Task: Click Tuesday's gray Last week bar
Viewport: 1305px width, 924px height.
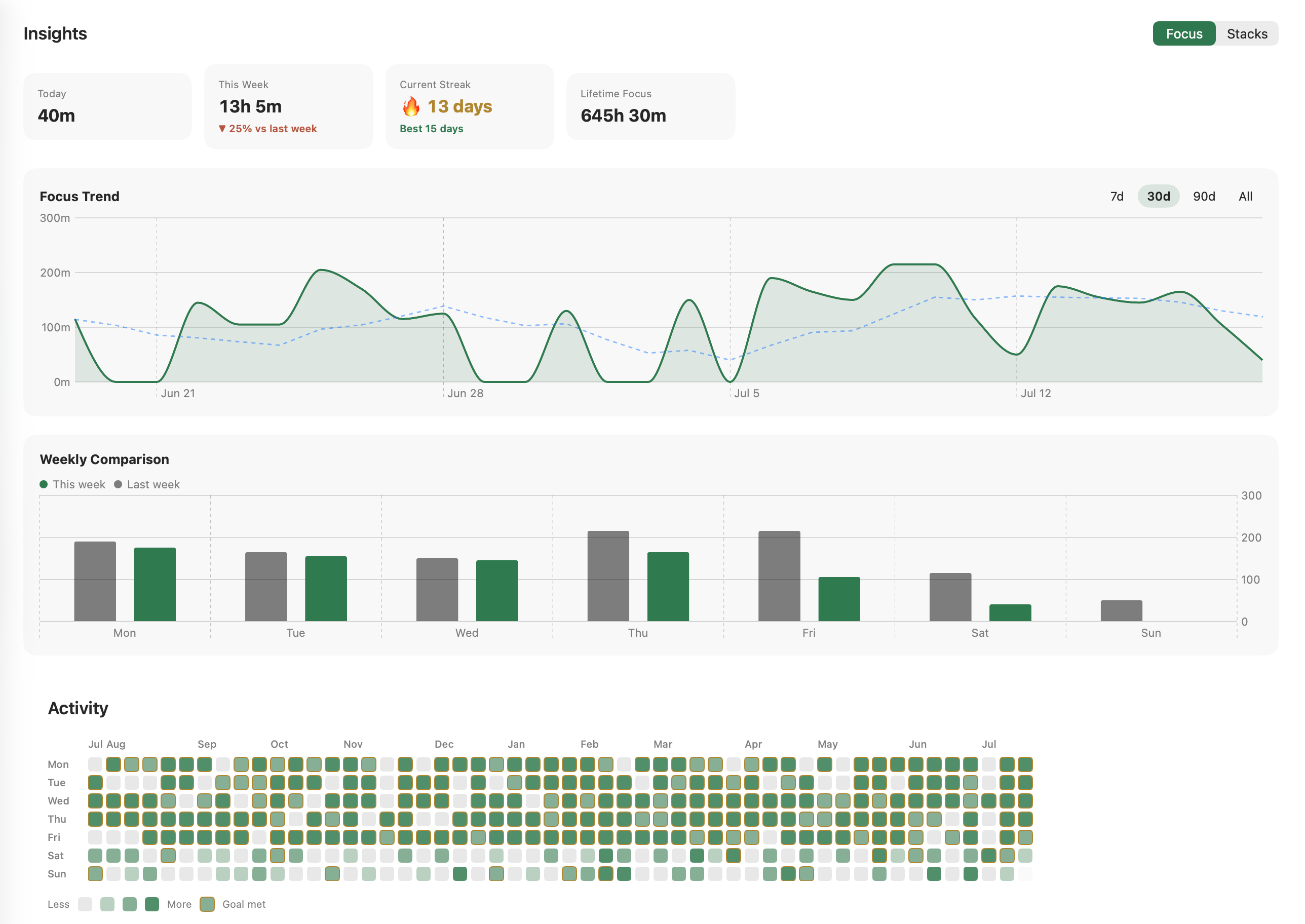Action: pyautogui.click(x=266, y=587)
